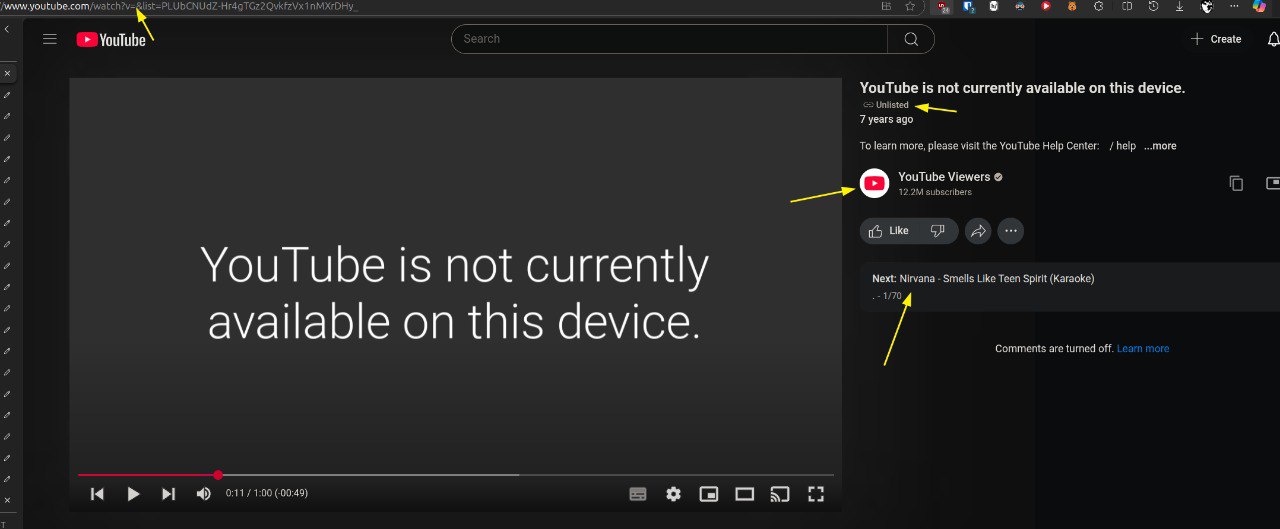
Task: Enter full screen mode
Action: pos(816,494)
